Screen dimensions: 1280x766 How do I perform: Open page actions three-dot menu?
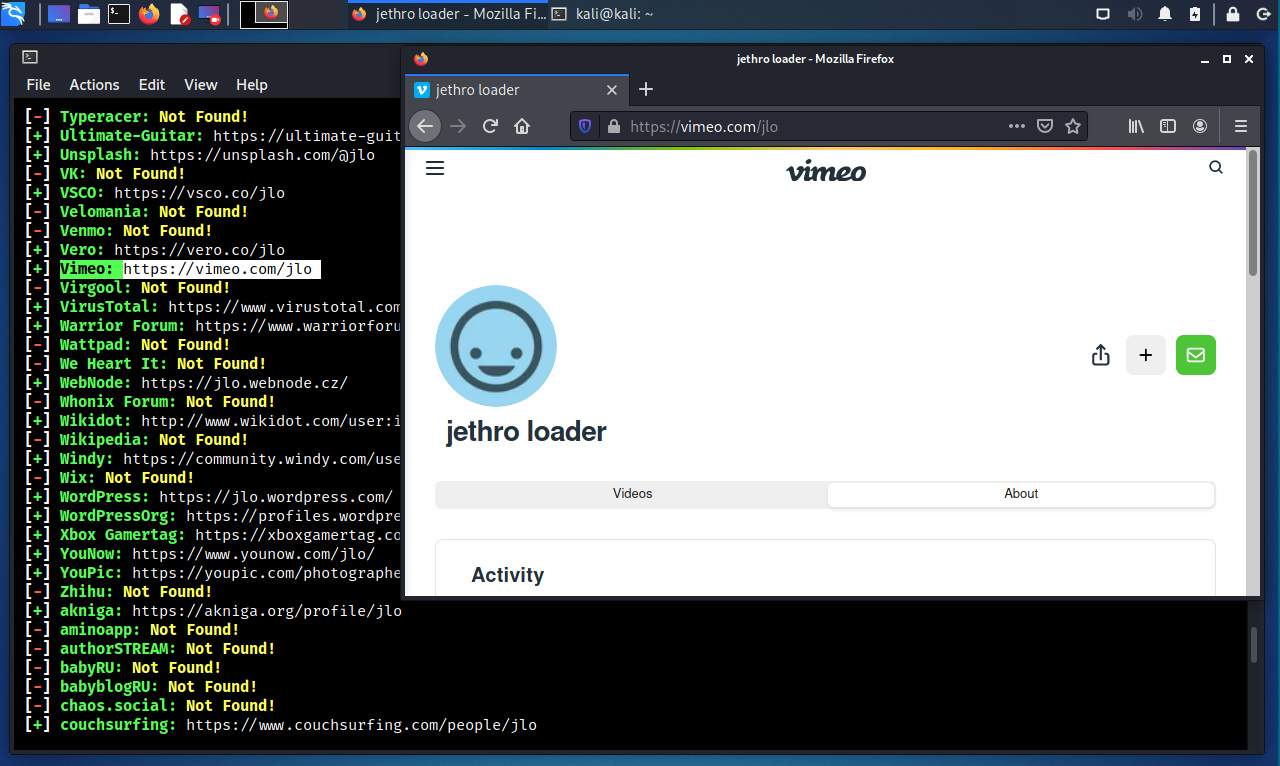pos(1016,126)
